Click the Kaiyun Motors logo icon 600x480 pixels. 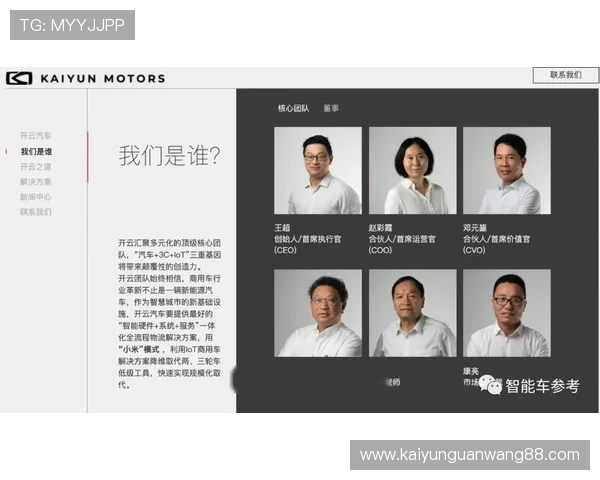click(19, 78)
